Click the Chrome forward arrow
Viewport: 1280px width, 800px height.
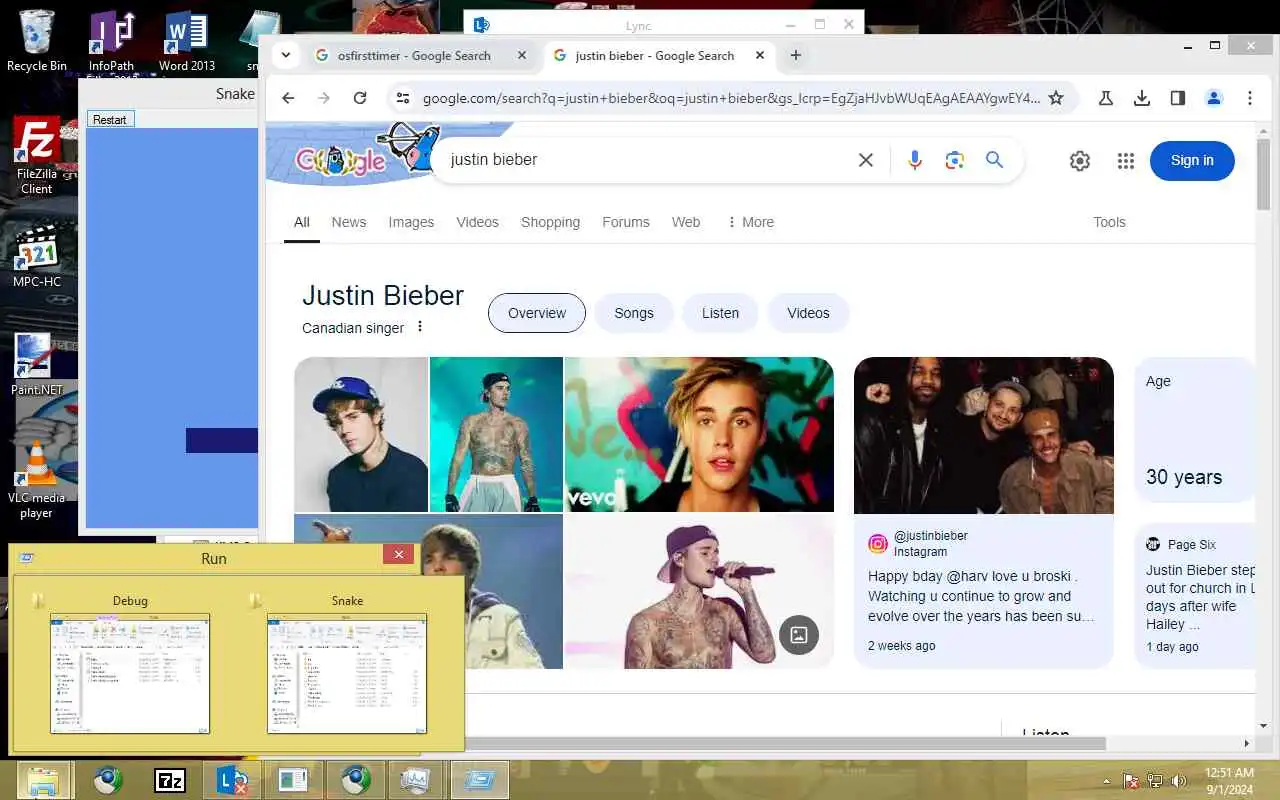click(323, 98)
